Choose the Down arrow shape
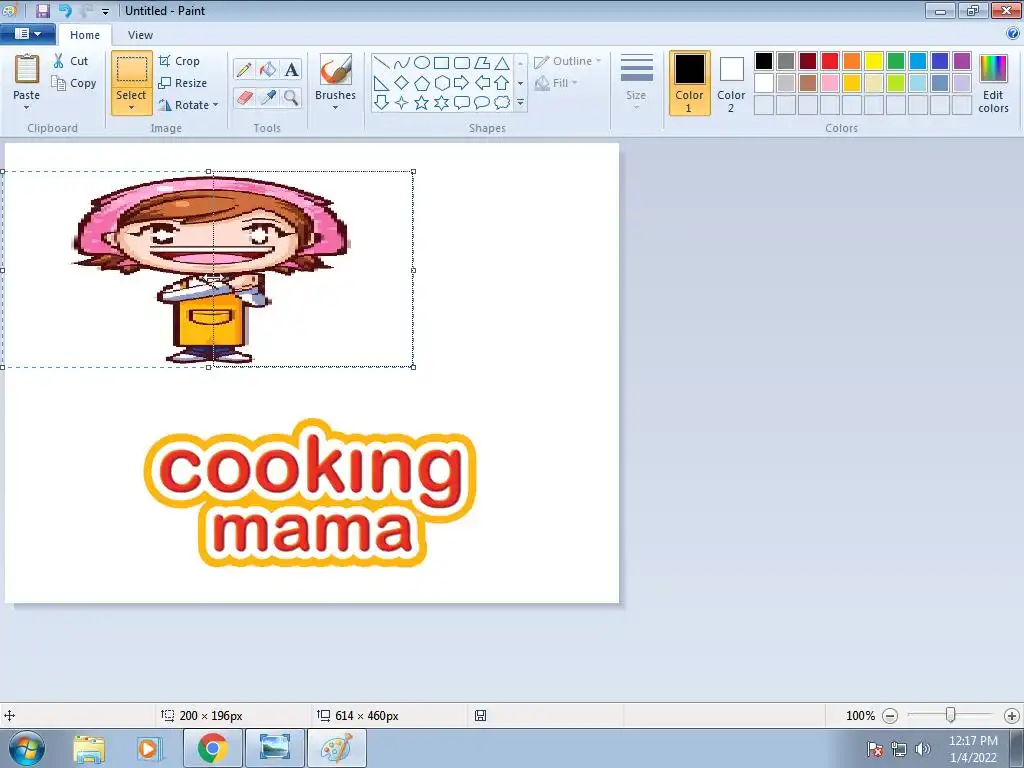Image resolution: width=1024 pixels, height=768 pixels. (382, 103)
